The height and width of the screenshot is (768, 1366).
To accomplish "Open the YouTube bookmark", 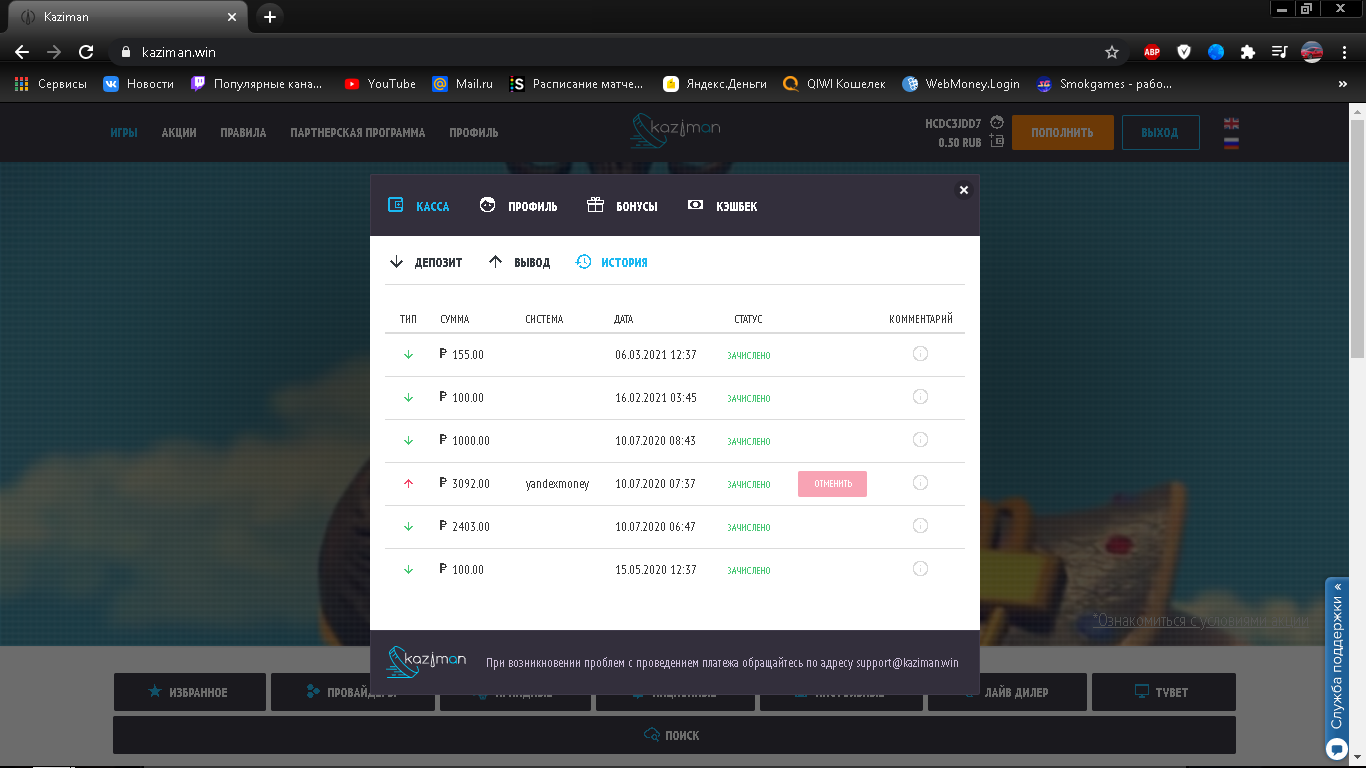I will coord(380,84).
